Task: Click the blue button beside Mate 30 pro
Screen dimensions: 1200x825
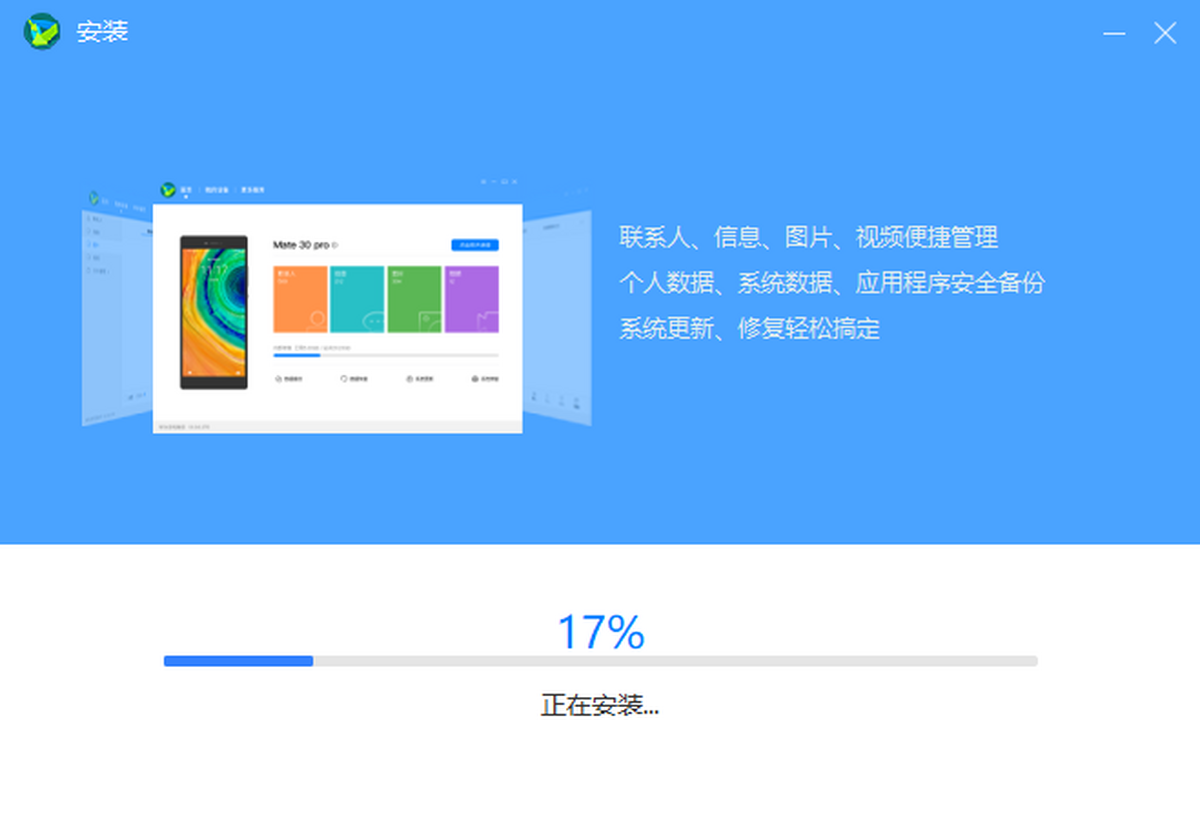Action: [474, 245]
